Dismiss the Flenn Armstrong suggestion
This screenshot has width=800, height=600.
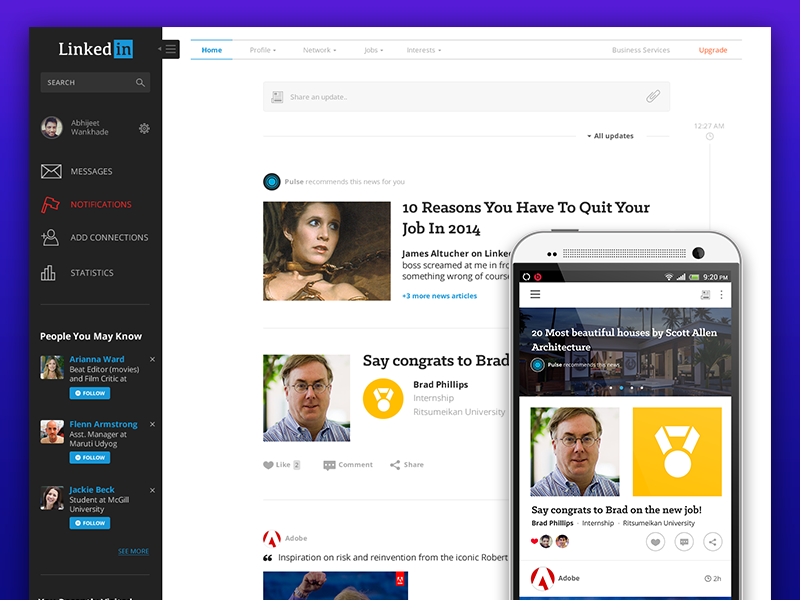[x=152, y=424]
